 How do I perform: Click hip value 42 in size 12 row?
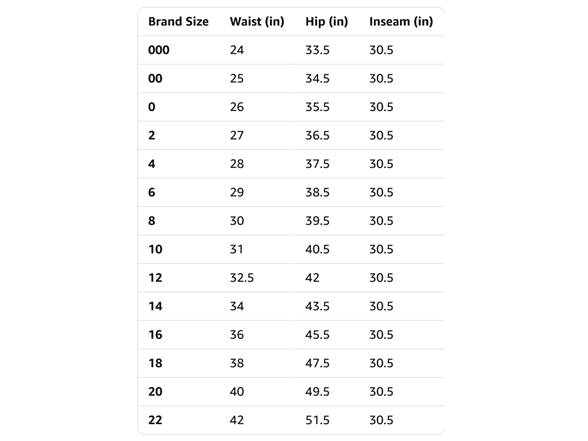click(x=312, y=278)
